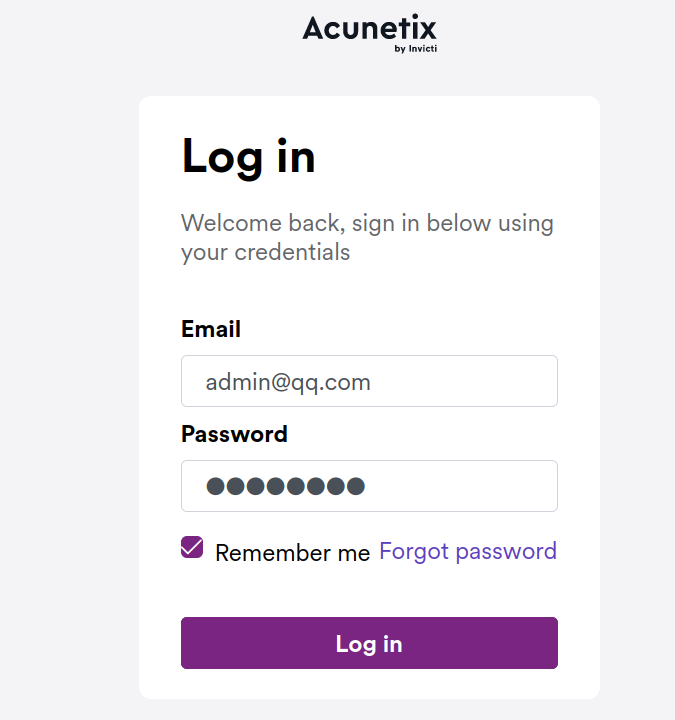Click the word "credentials" in the subtitle
Viewport: 675px width, 720px height.
coord(292,252)
